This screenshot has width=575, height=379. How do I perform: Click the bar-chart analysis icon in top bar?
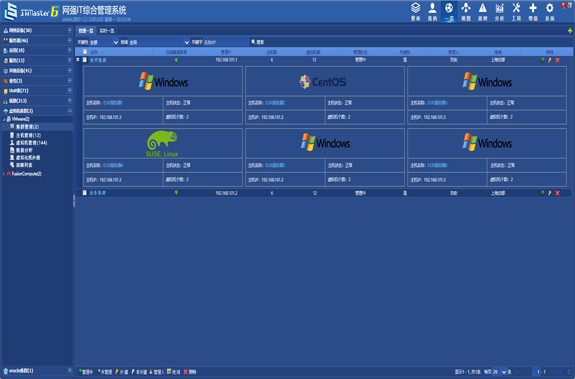click(x=499, y=11)
